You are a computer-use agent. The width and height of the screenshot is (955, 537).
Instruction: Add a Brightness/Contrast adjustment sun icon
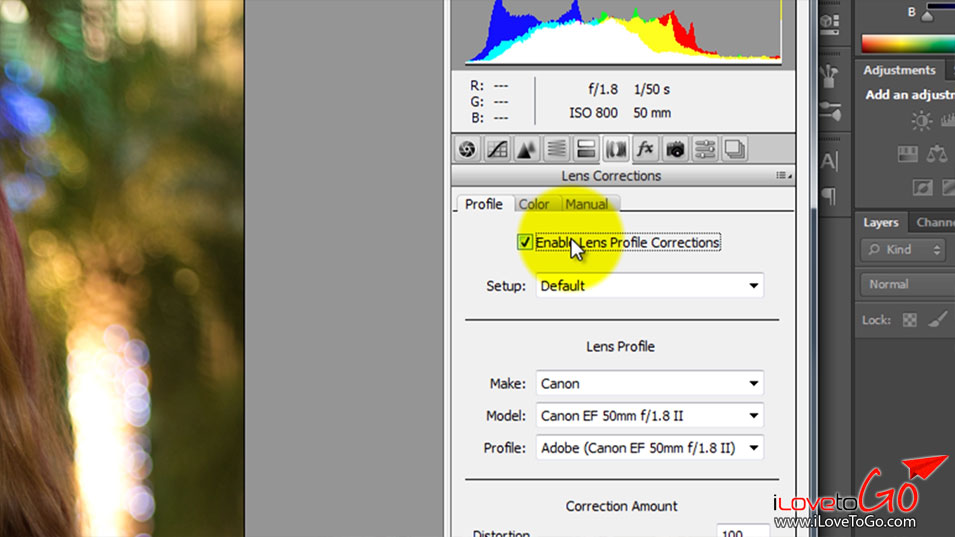(x=921, y=121)
